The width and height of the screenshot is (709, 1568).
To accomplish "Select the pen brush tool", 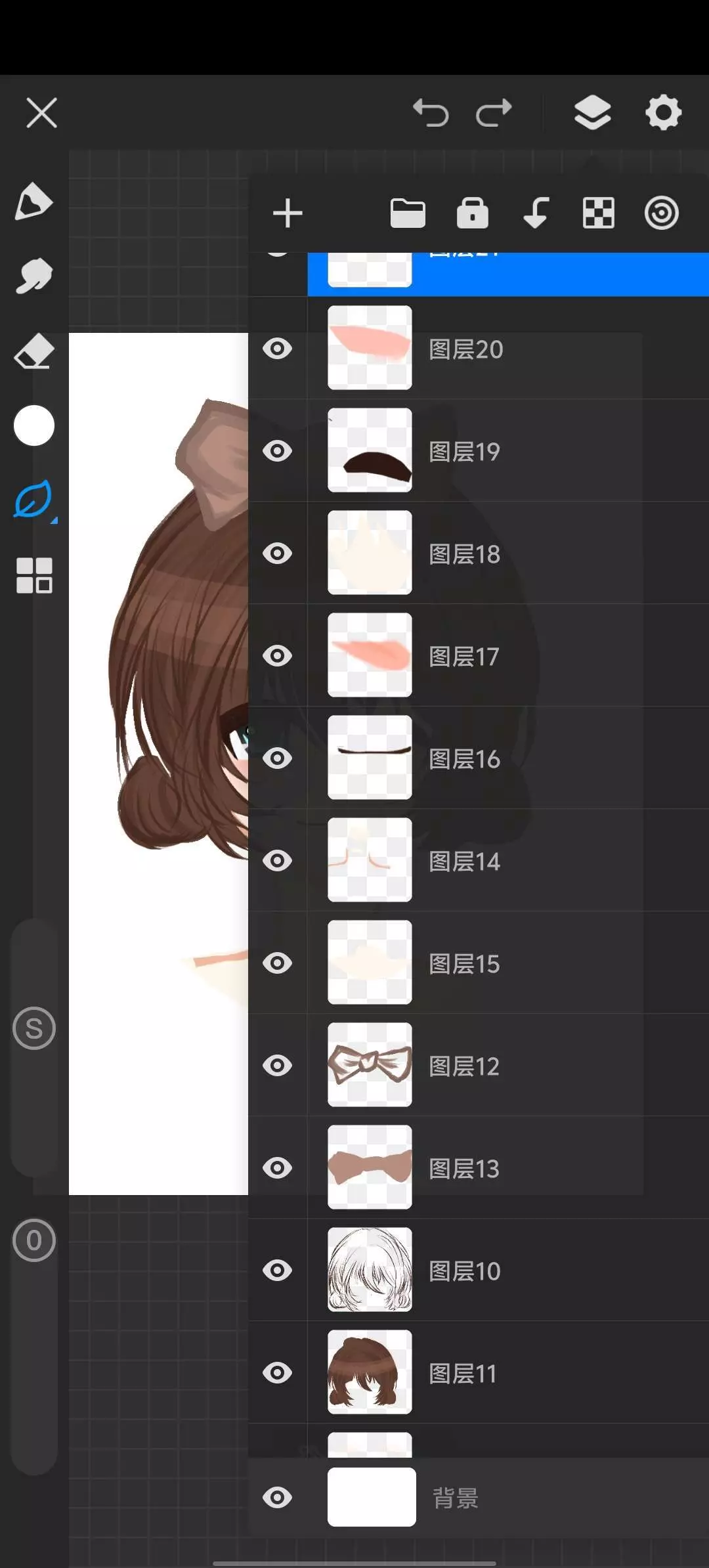I will click(x=33, y=202).
